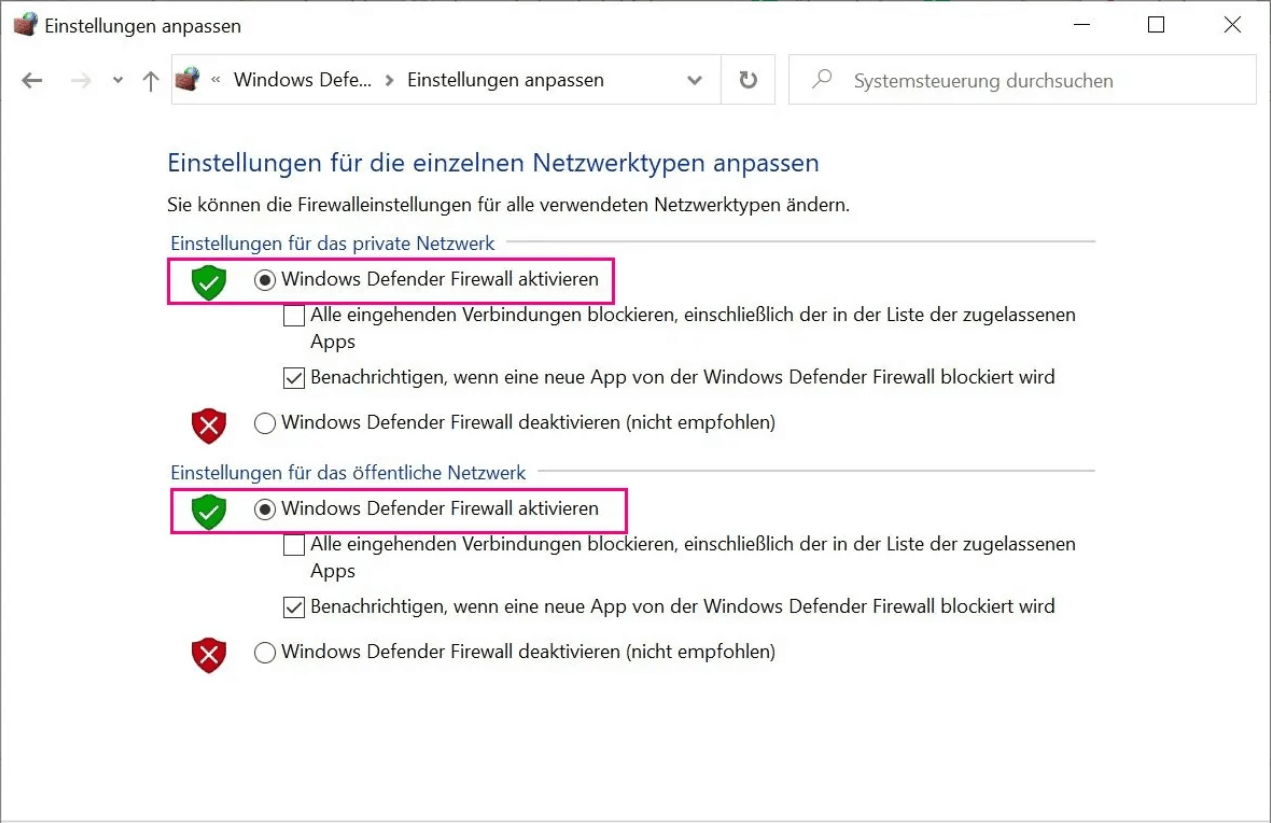Click the refresh icon in the address bar
This screenshot has height=823, width=1271.
748,80
